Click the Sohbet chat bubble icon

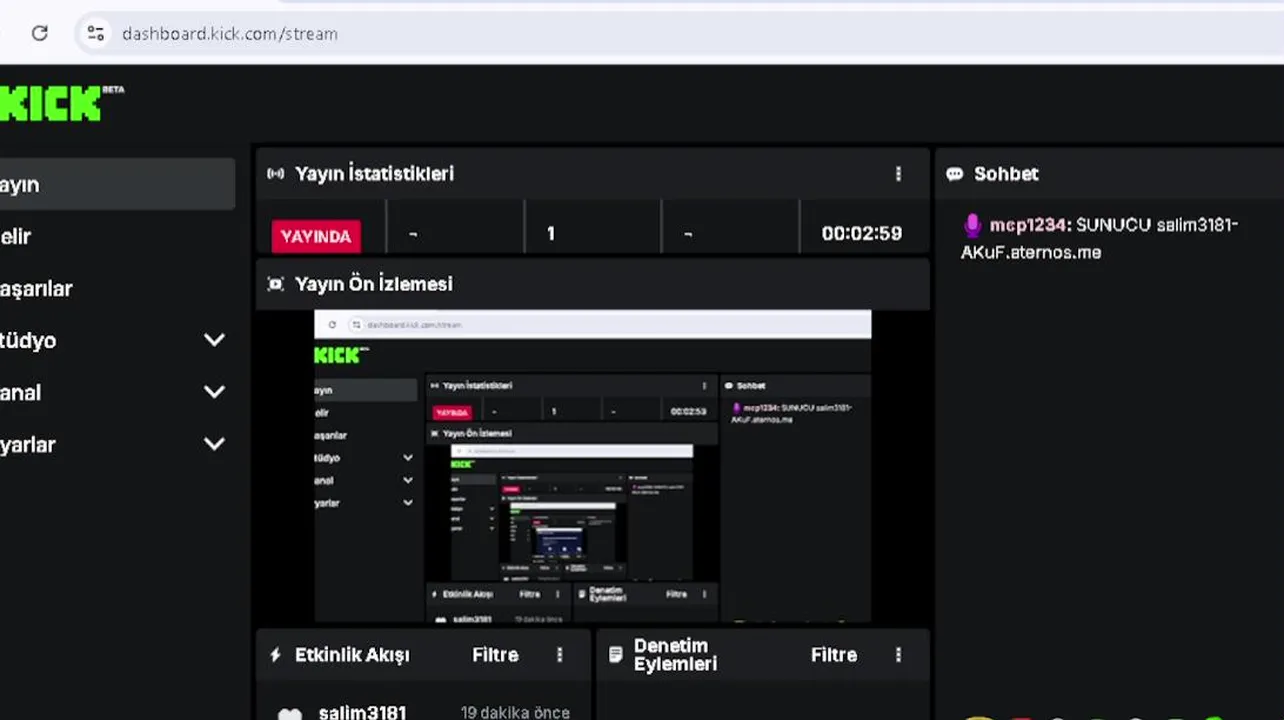[955, 174]
